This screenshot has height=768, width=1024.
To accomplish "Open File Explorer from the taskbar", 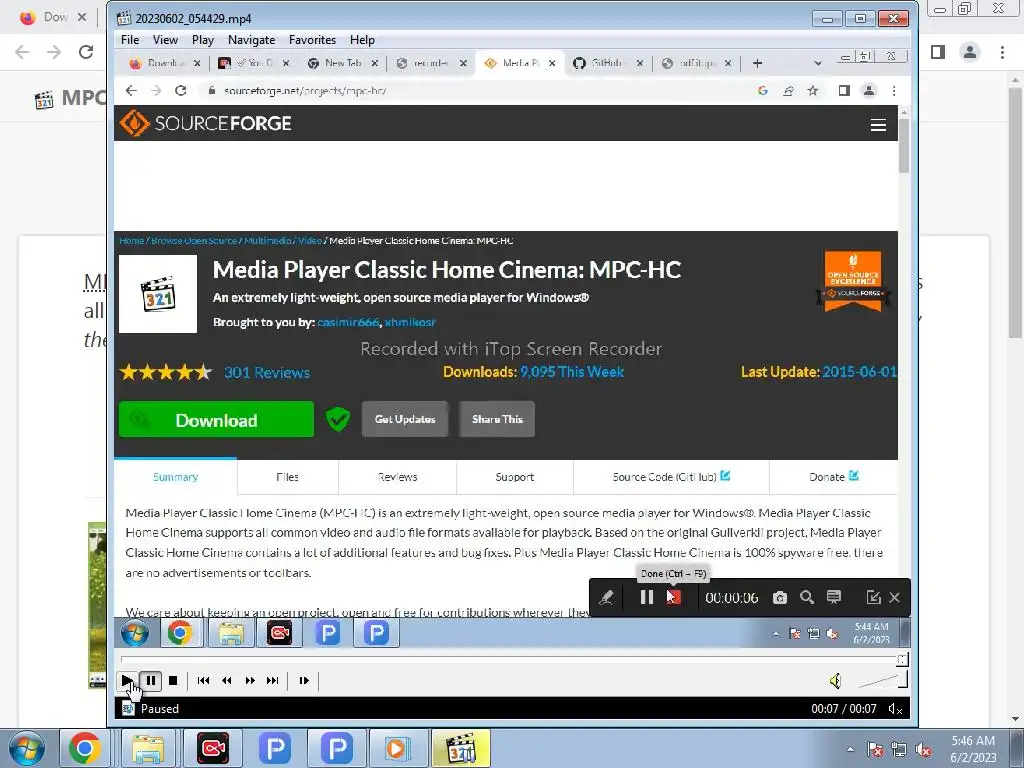I will pos(148,748).
